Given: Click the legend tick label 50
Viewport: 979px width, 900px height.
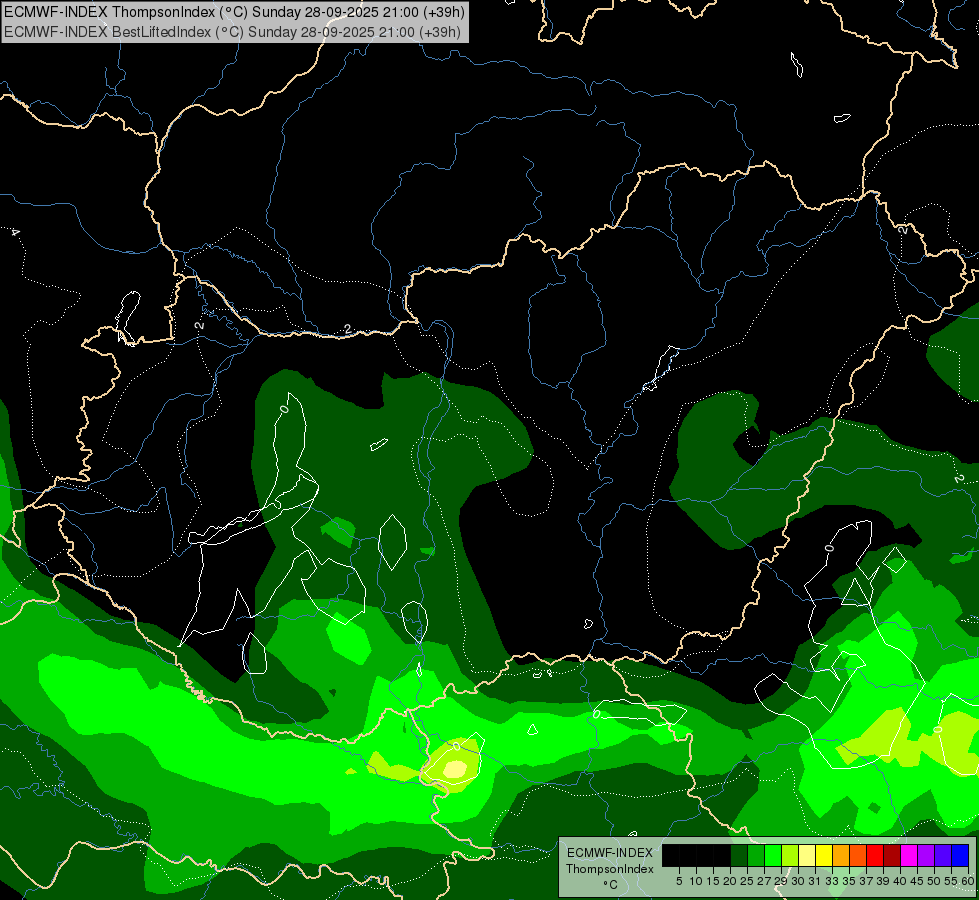Looking at the screenshot, I should 934,881.
